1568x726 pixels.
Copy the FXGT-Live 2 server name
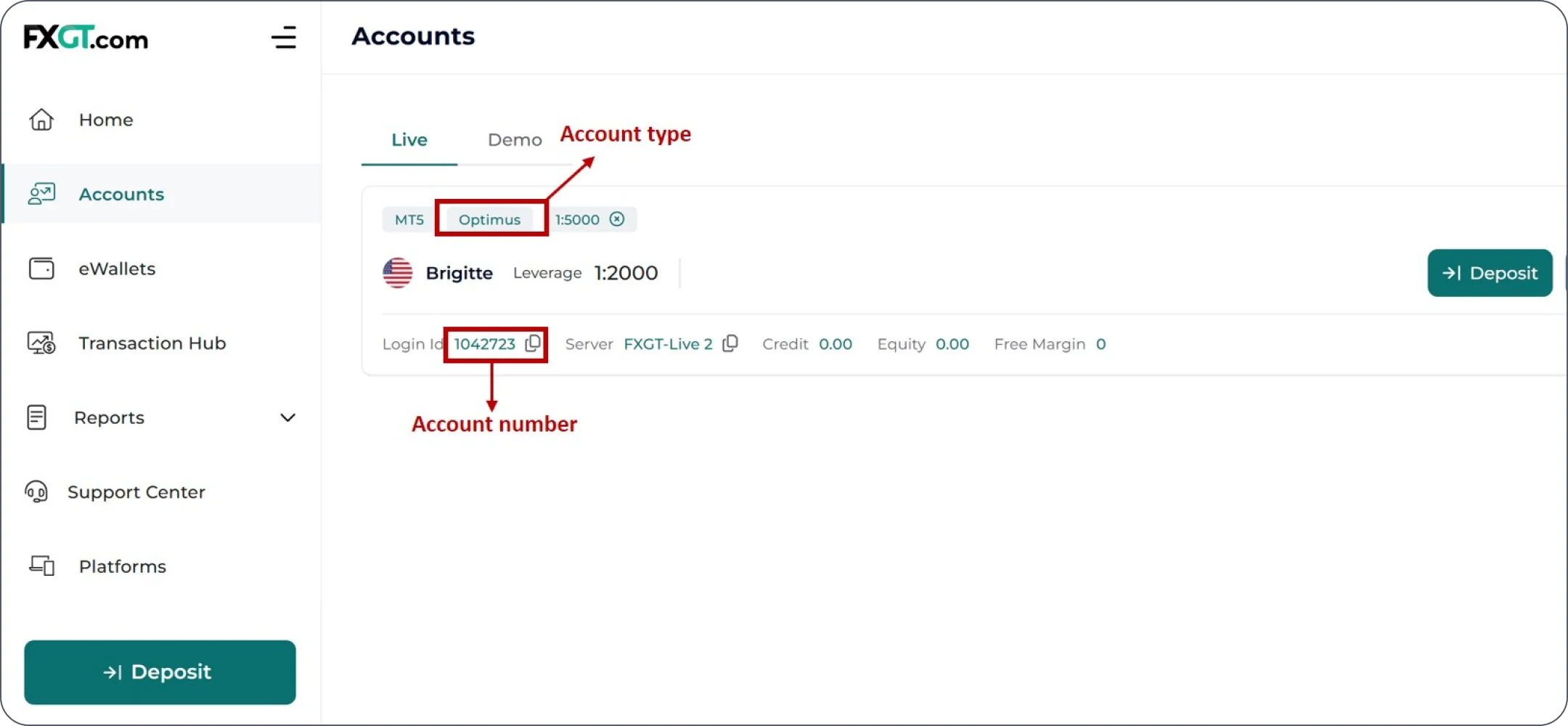730,343
